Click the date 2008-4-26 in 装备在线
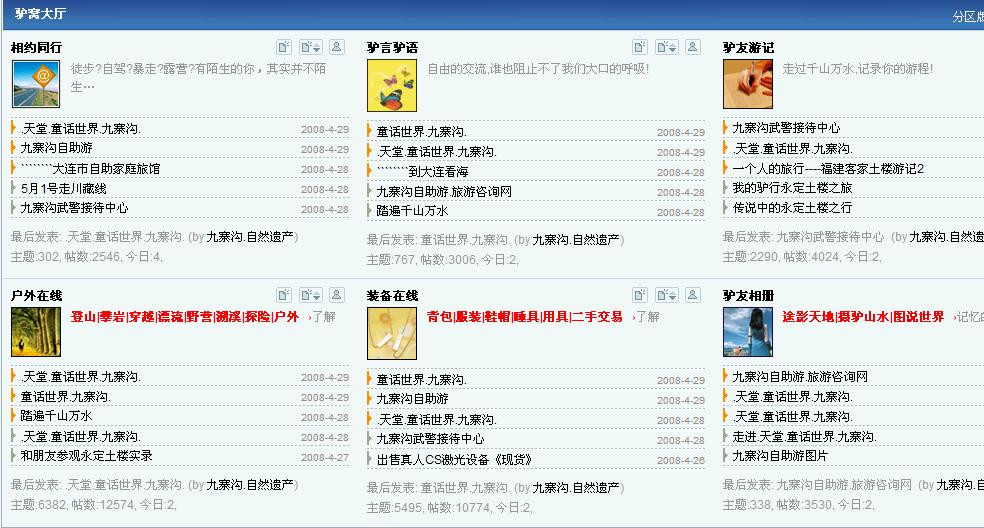984x528 pixels. (x=681, y=460)
